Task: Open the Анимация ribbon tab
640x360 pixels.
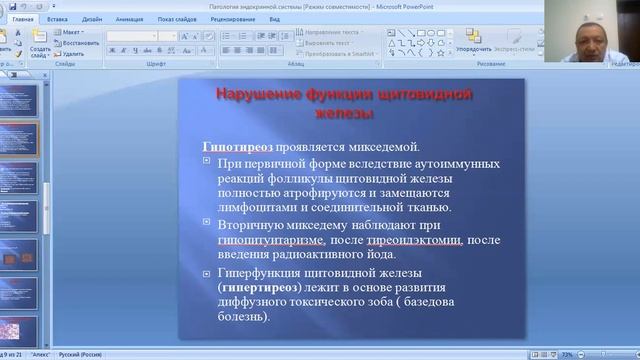Action: coord(129,19)
